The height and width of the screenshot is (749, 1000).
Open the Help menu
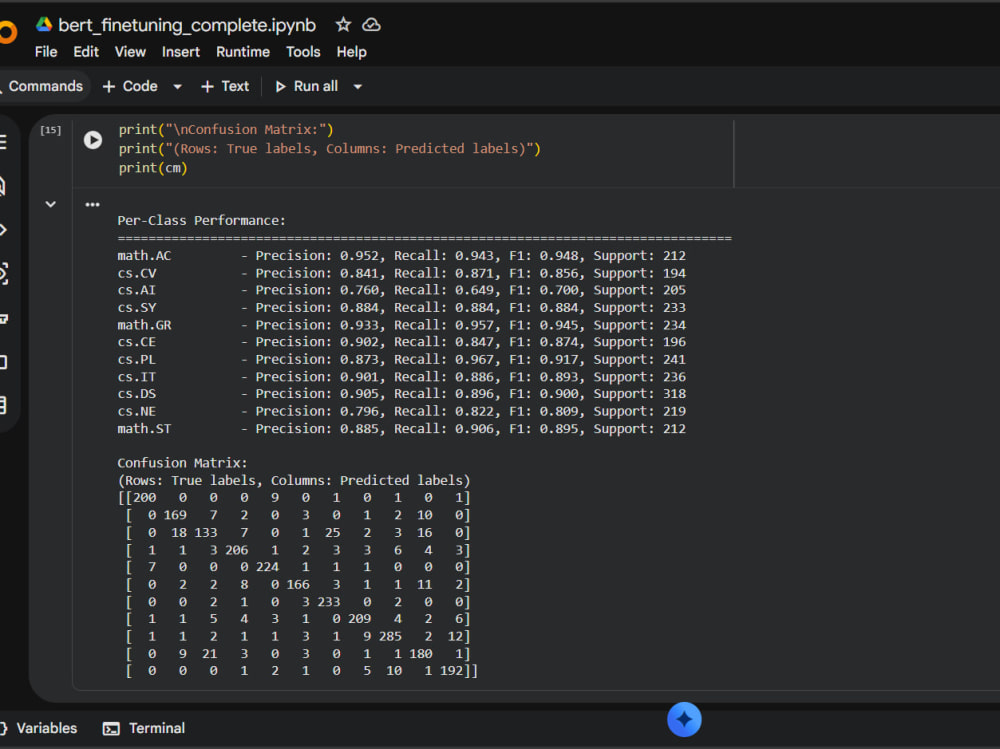(351, 52)
